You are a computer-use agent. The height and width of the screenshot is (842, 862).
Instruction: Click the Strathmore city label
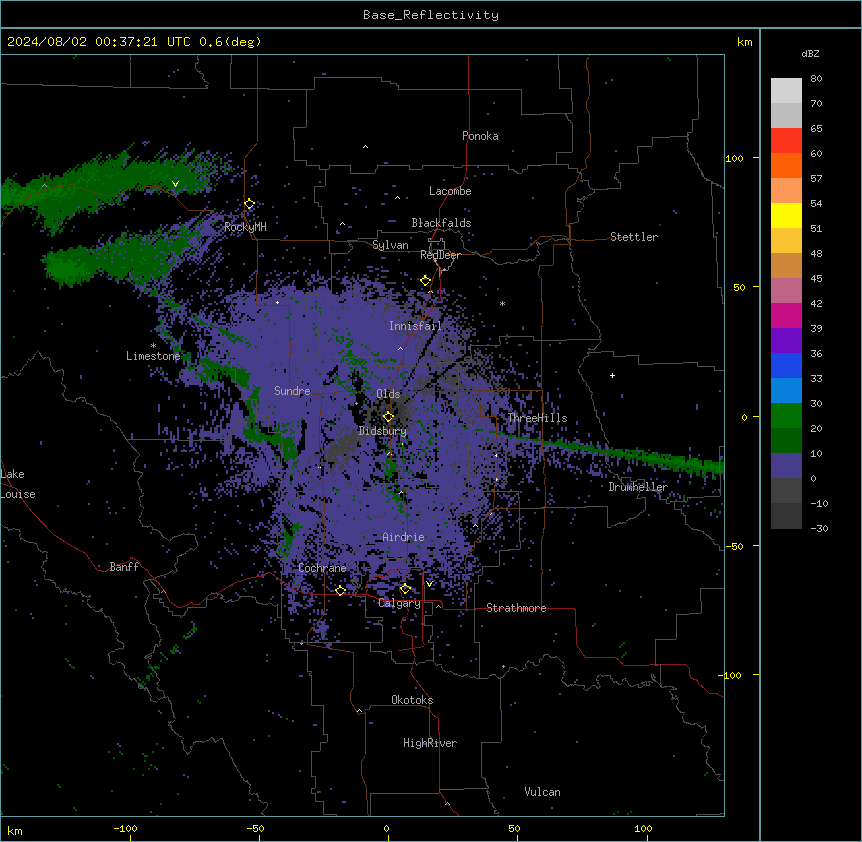516,608
